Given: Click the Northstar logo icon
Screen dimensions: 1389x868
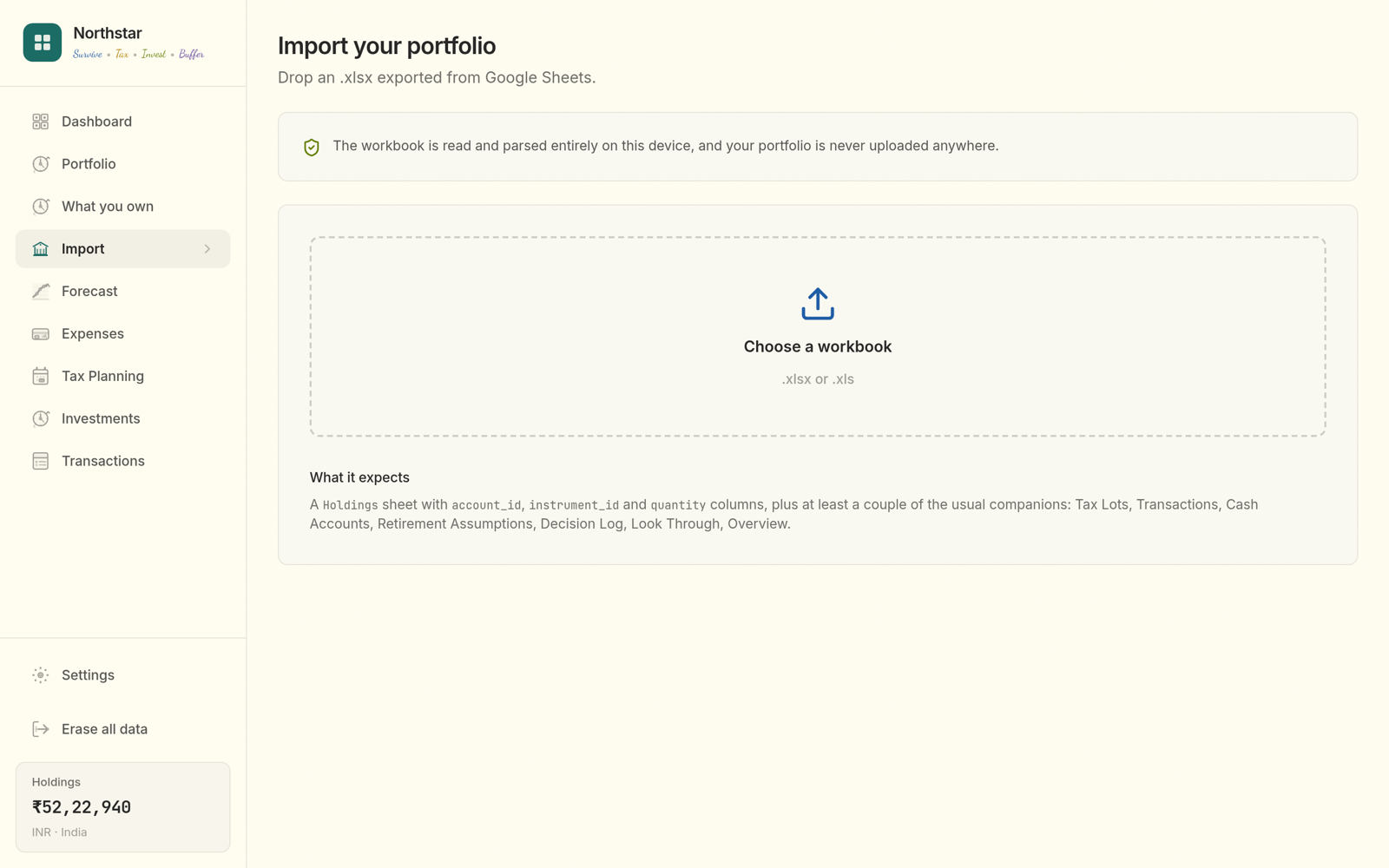Looking at the screenshot, I should 42,43.
